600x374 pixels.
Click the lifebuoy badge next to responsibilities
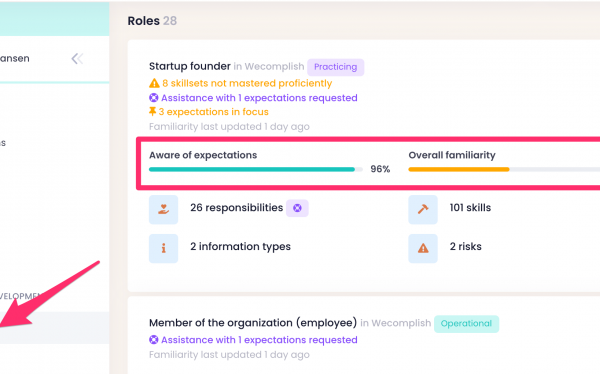click(x=297, y=208)
